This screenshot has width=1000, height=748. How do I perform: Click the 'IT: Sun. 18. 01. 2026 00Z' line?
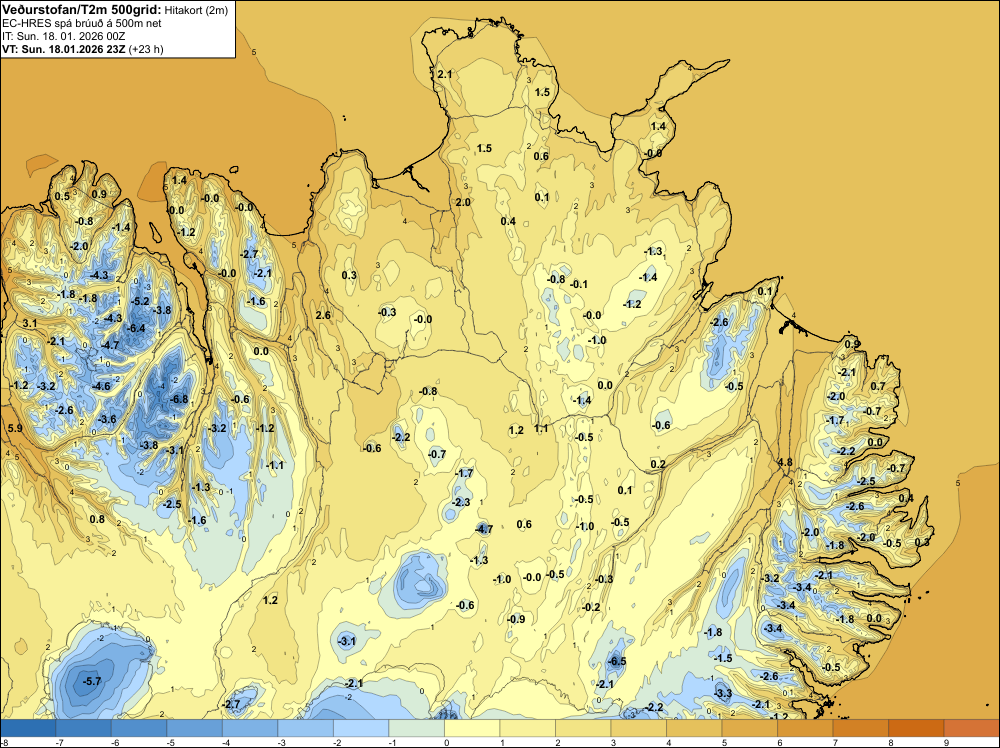pos(64,36)
